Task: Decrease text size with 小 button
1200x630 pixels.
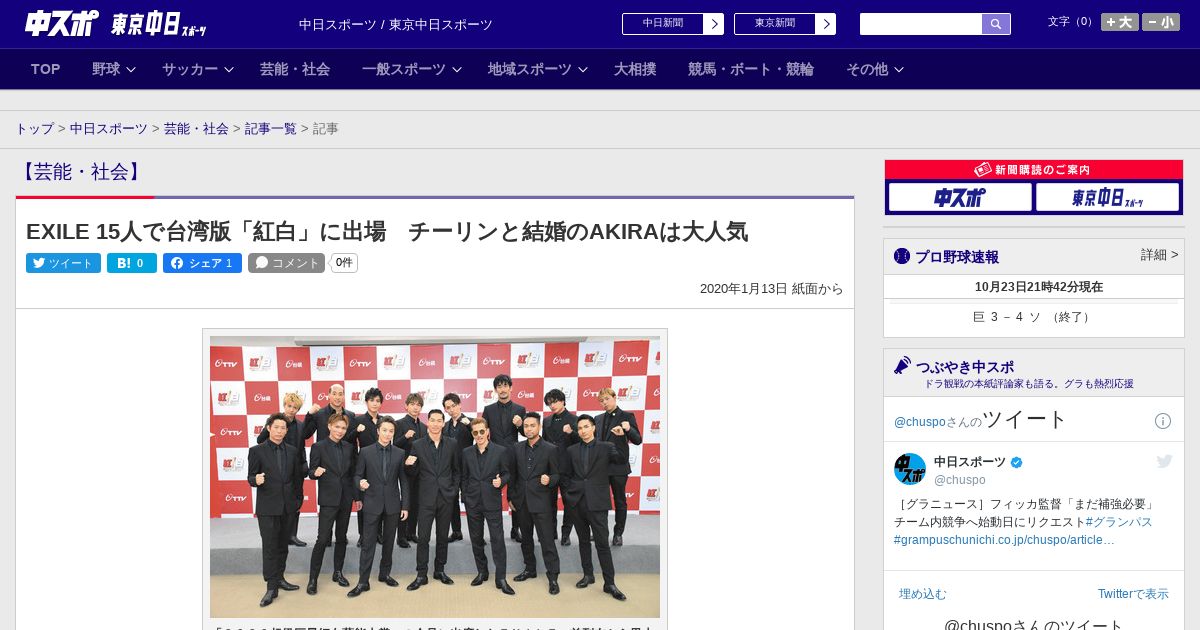Action: click(1161, 22)
